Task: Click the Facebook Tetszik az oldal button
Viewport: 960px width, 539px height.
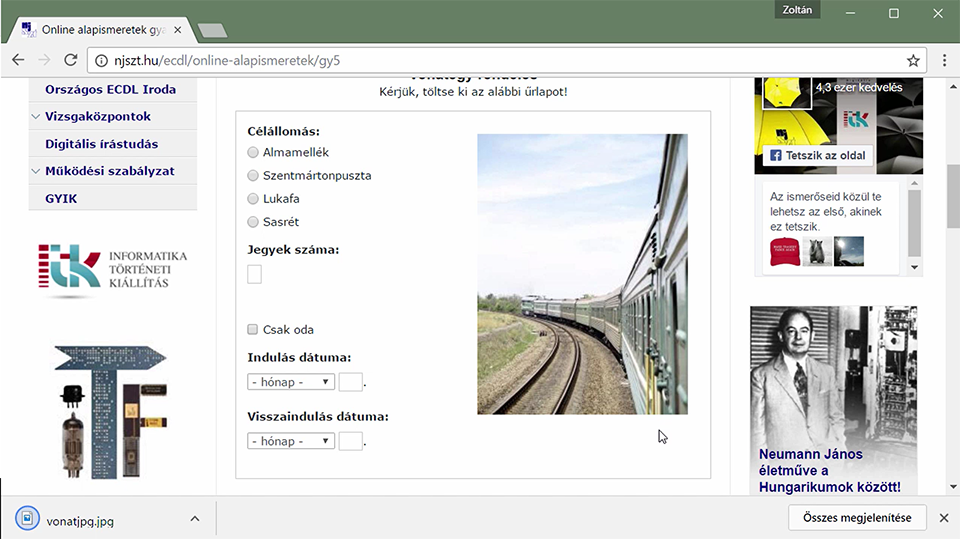Action: [817, 156]
